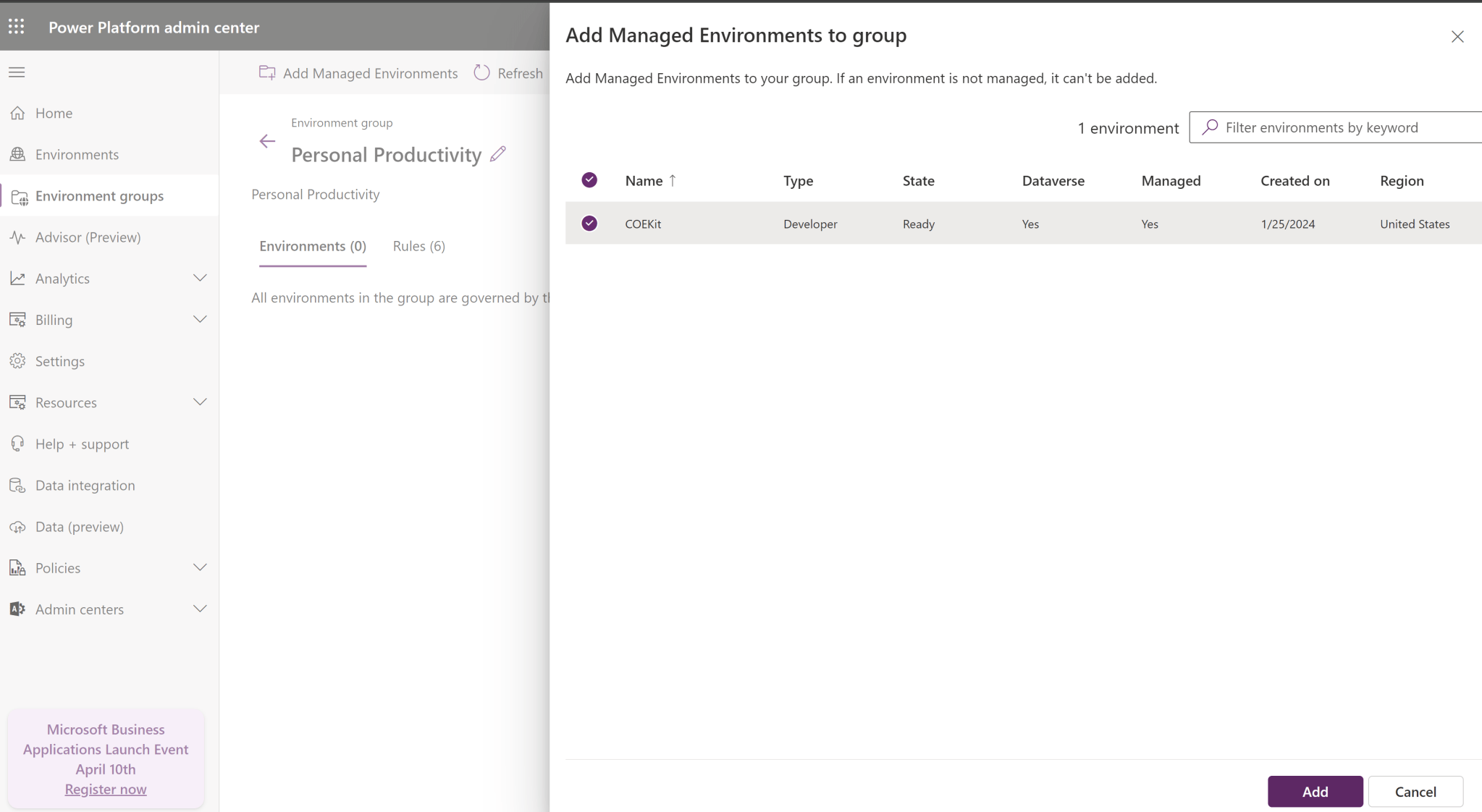Screen dimensions: 1482x812
Task: Open the Environment groups menu item
Action: click(99, 195)
